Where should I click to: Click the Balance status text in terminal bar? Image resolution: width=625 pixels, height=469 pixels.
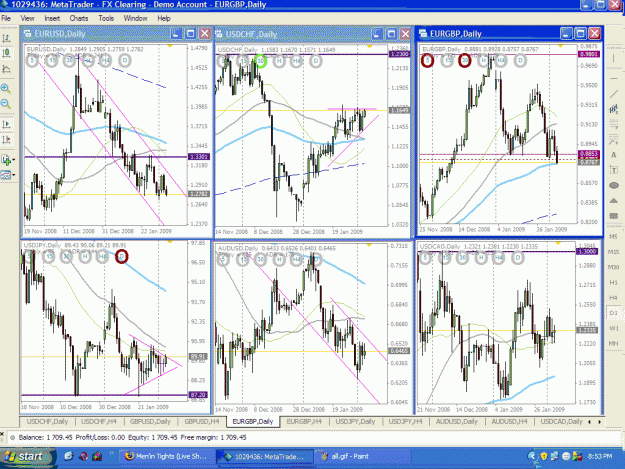pos(45,438)
